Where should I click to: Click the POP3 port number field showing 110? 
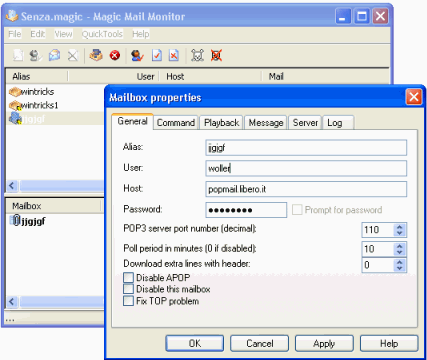tap(378, 230)
